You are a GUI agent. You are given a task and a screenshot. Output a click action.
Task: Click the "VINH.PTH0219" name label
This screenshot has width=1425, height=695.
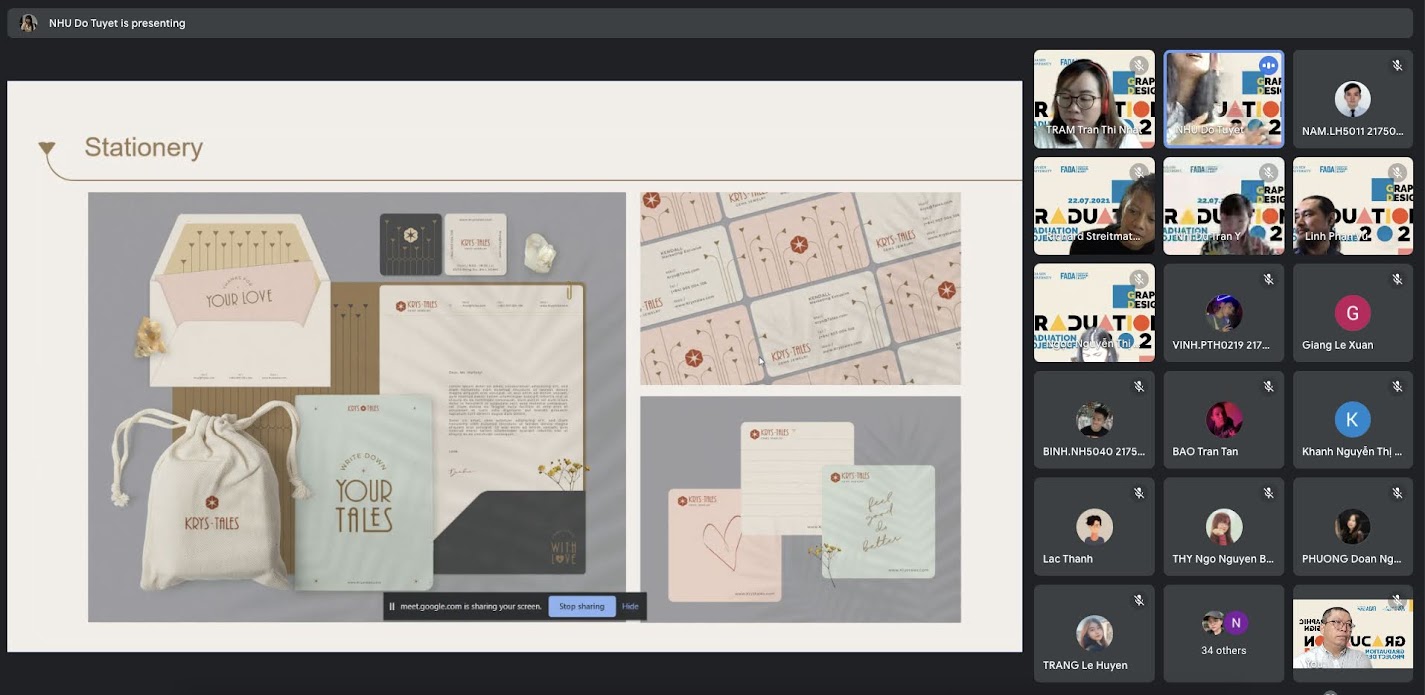click(x=1221, y=345)
